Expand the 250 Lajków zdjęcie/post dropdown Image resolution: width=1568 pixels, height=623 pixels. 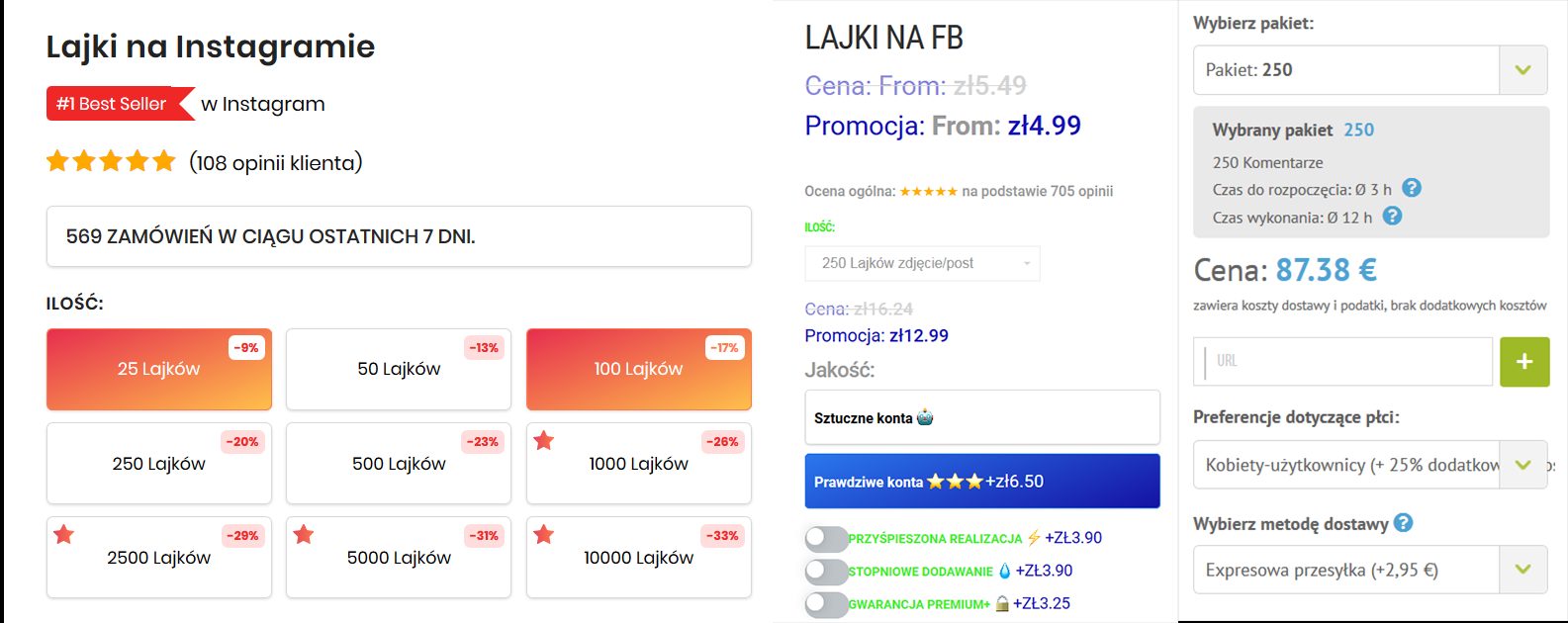point(923,263)
